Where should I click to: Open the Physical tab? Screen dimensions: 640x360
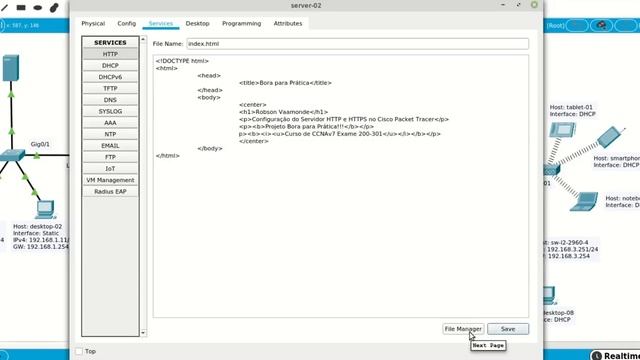point(93,24)
